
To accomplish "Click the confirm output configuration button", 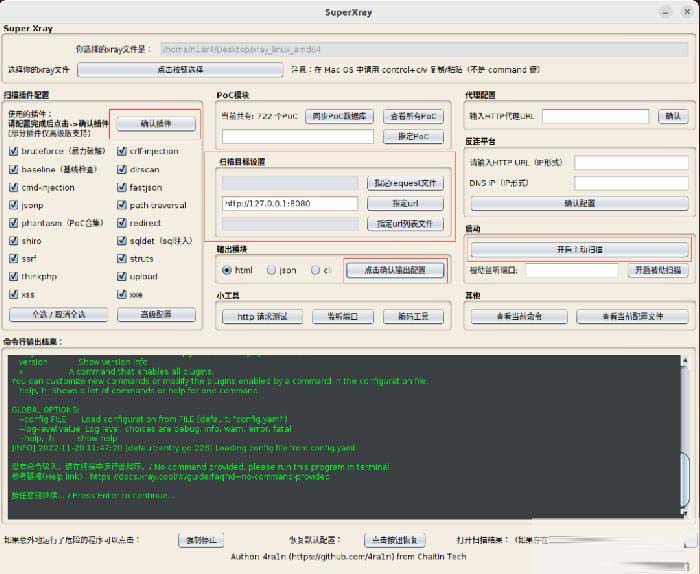I will 395,270.
